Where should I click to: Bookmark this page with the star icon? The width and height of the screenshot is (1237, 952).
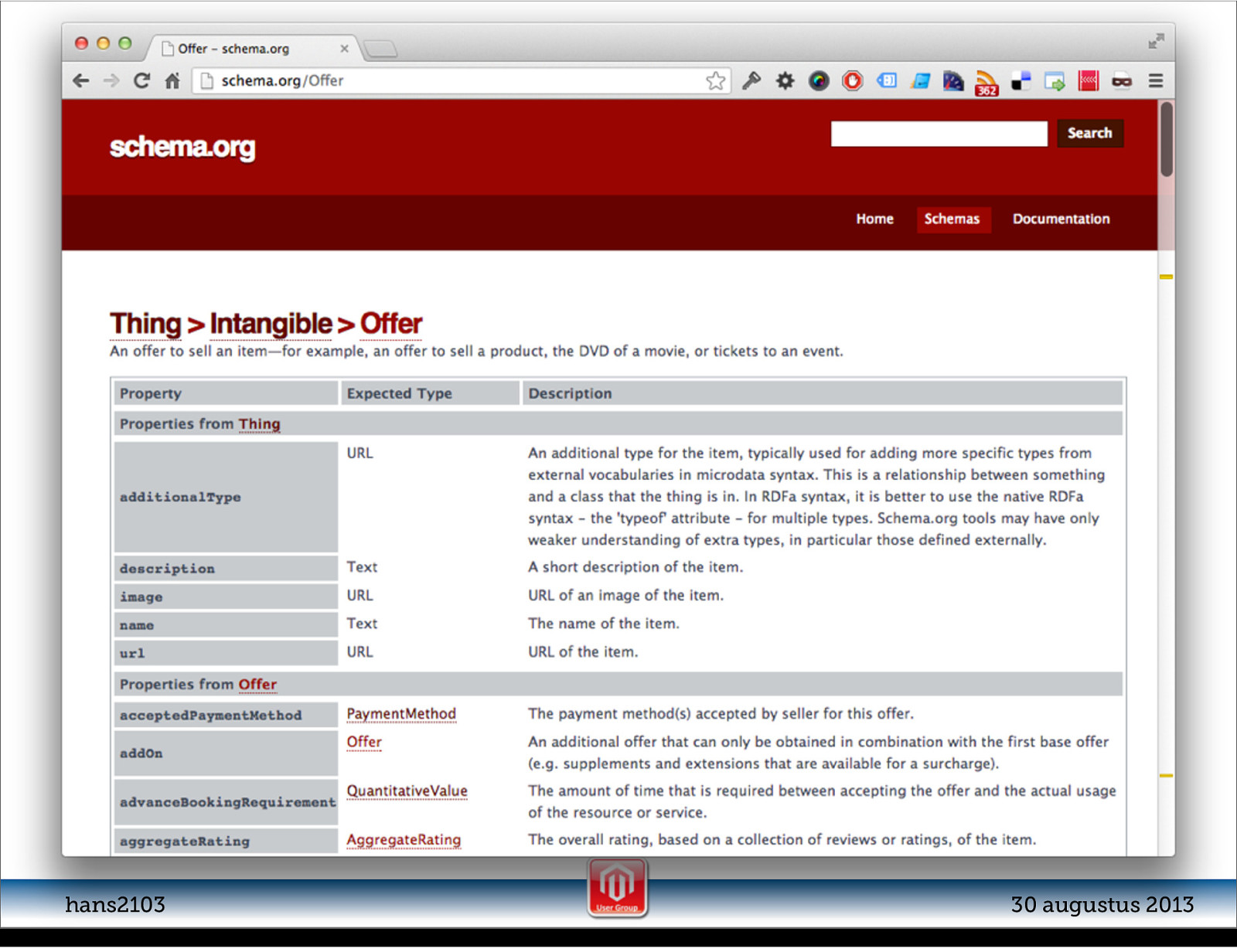click(716, 80)
